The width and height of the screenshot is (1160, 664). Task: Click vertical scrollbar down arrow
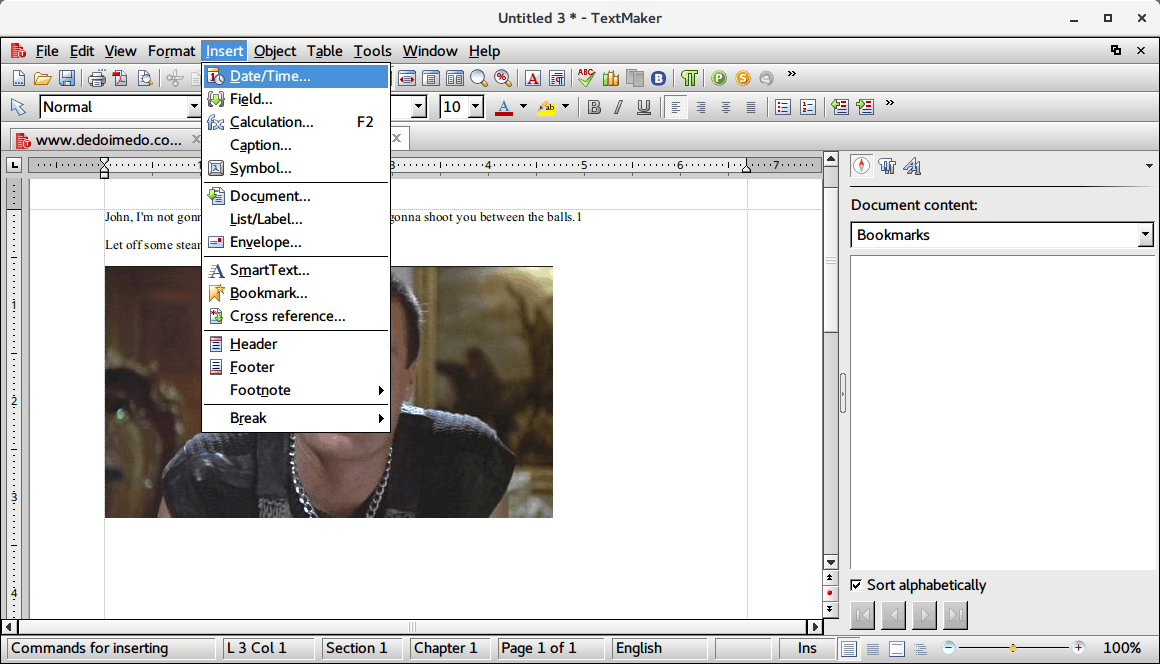(x=831, y=563)
